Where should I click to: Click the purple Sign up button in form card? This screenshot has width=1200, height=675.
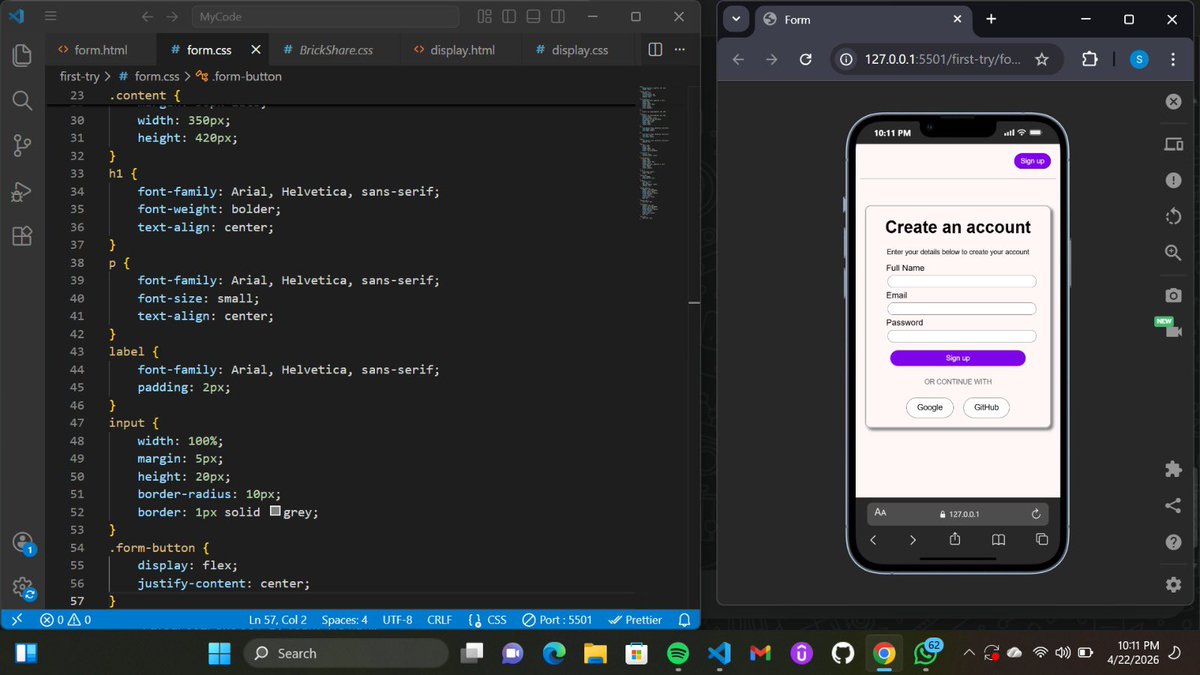[957, 358]
